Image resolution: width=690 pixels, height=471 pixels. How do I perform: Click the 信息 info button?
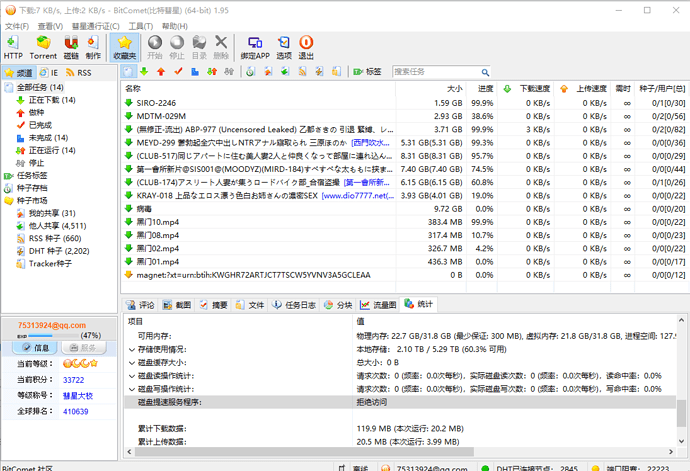35,348
